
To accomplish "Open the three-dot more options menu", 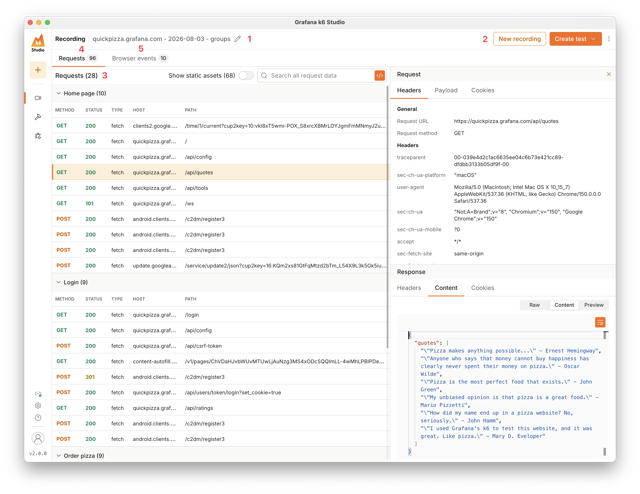I will [x=609, y=39].
